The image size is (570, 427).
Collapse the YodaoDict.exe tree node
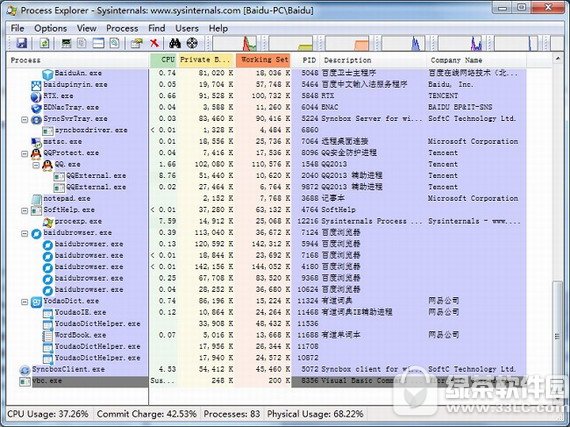tap(24, 302)
